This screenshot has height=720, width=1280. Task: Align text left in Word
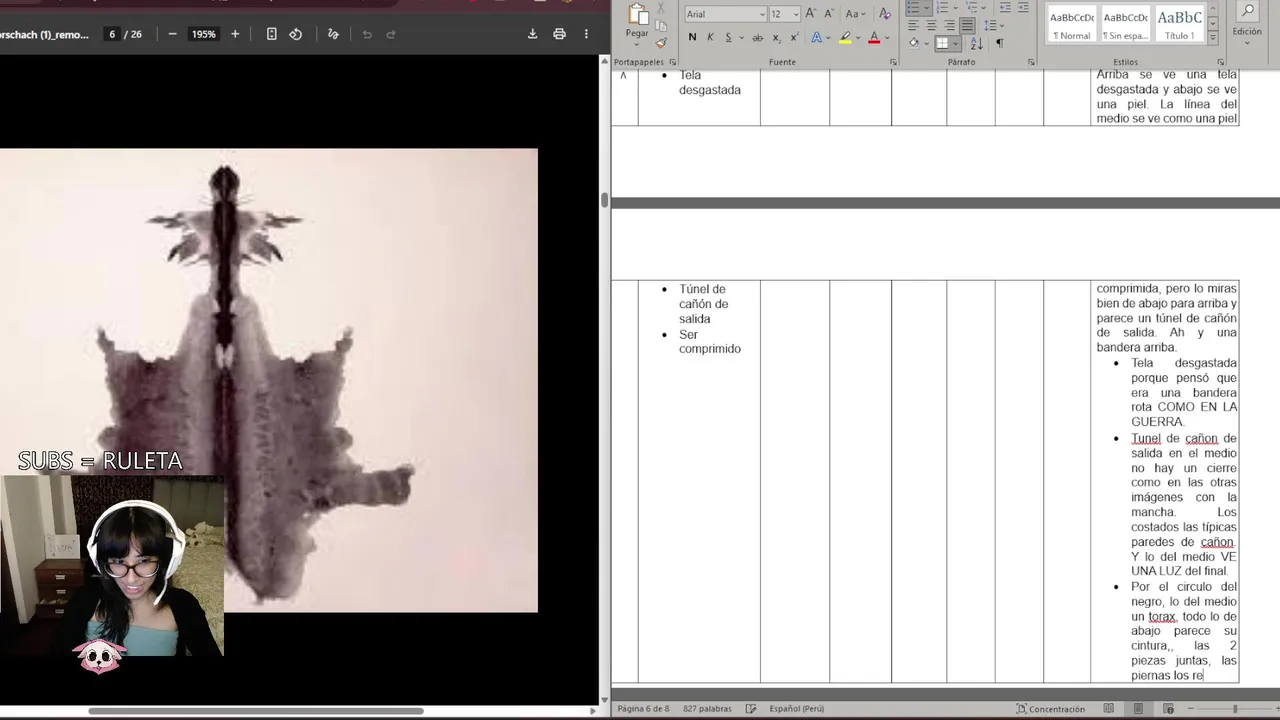coord(913,25)
